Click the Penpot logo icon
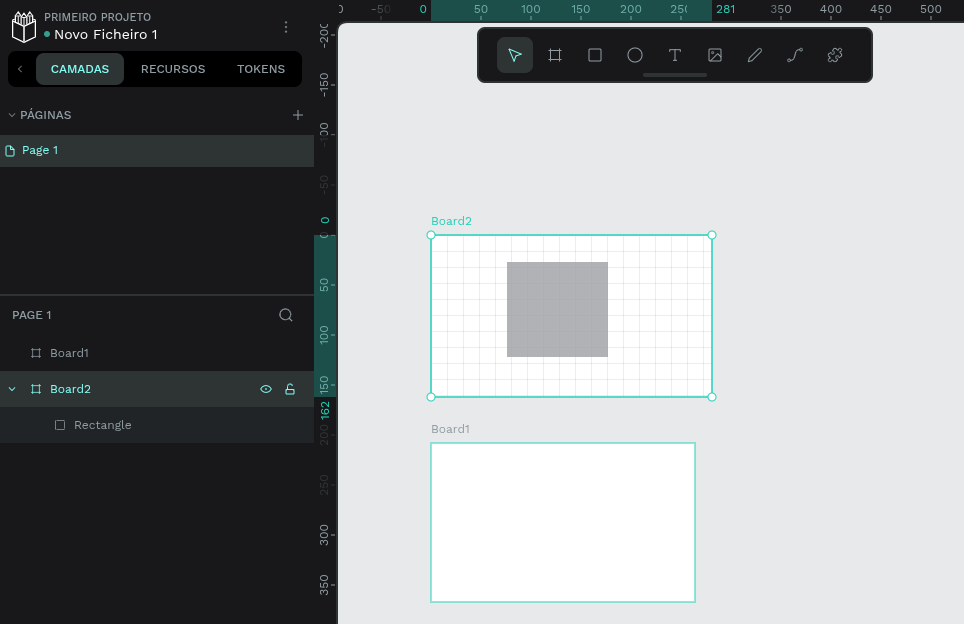 click(x=24, y=27)
